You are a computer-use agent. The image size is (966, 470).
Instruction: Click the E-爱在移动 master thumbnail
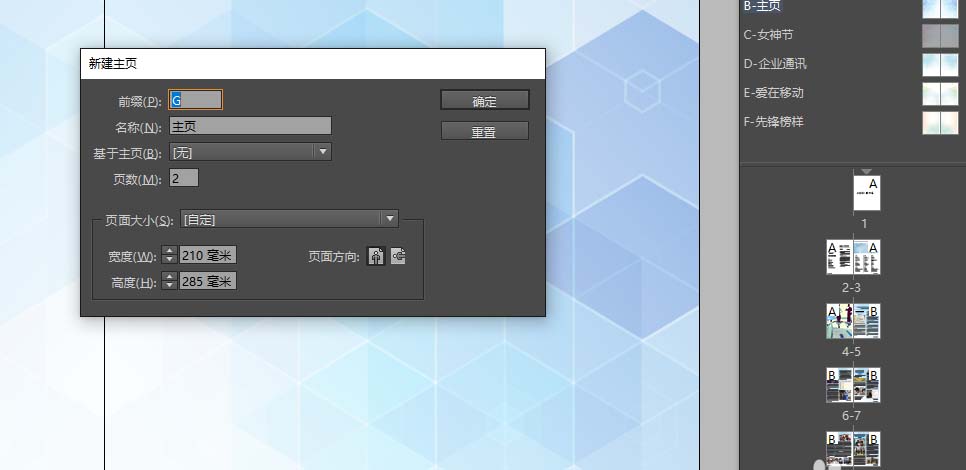point(940,94)
